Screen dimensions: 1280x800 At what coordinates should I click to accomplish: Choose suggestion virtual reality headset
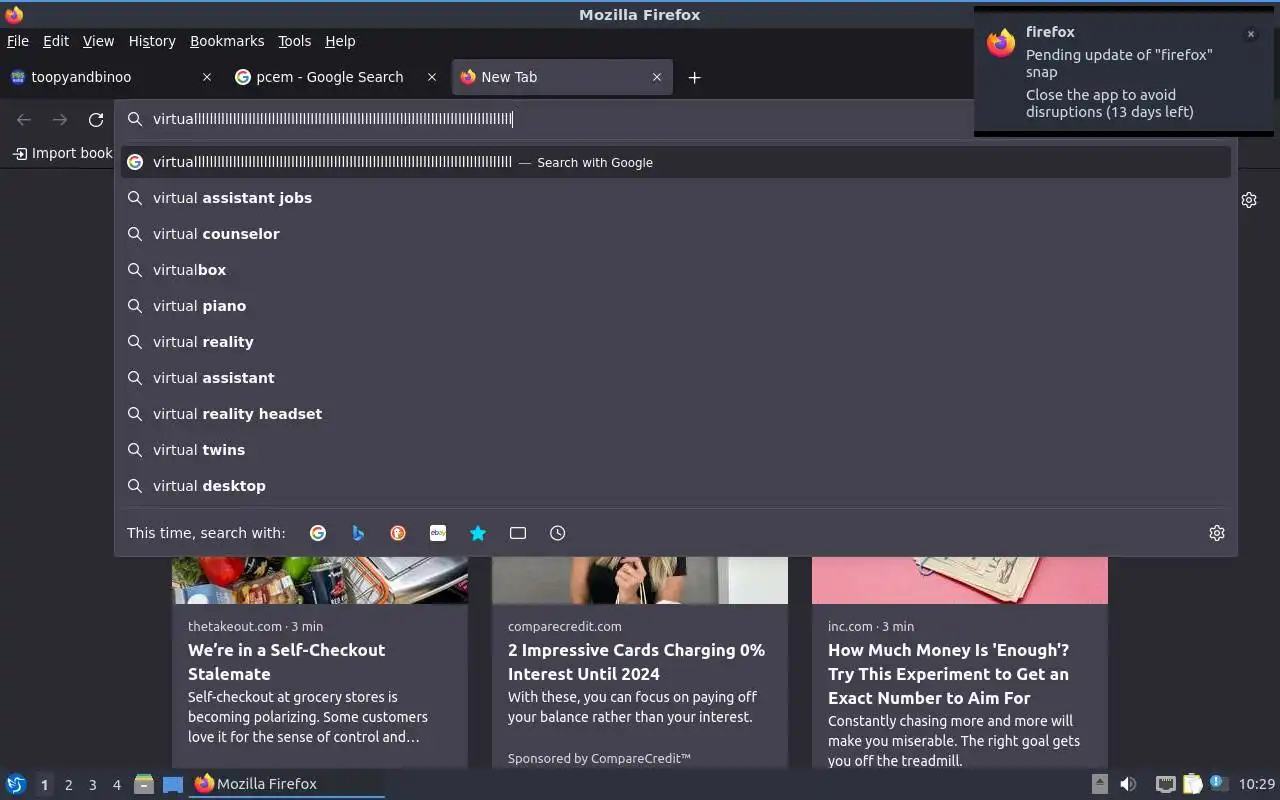675,414
